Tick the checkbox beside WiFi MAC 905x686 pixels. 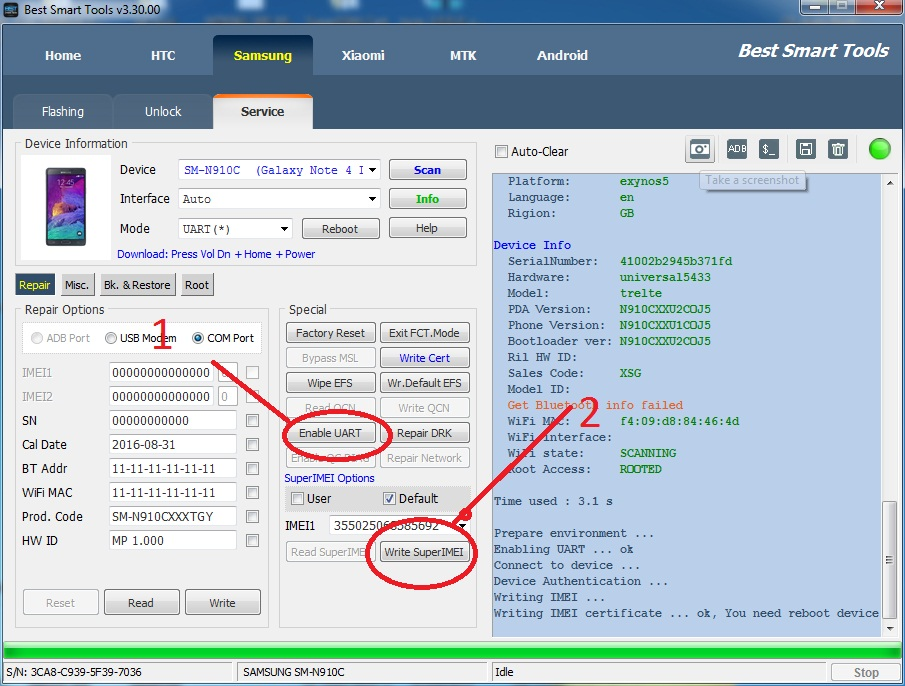pyautogui.click(x=252, y=492)
